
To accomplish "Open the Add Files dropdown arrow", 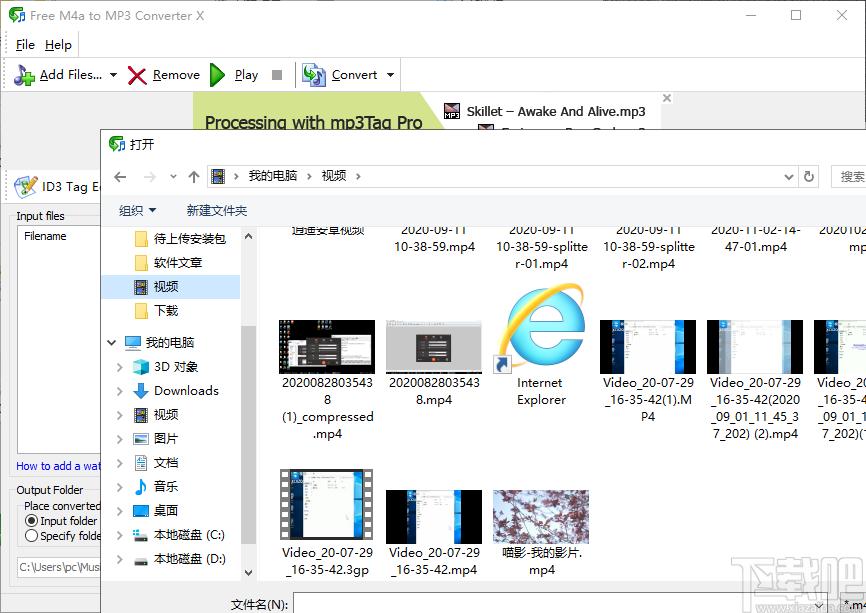I will [113, 75].
